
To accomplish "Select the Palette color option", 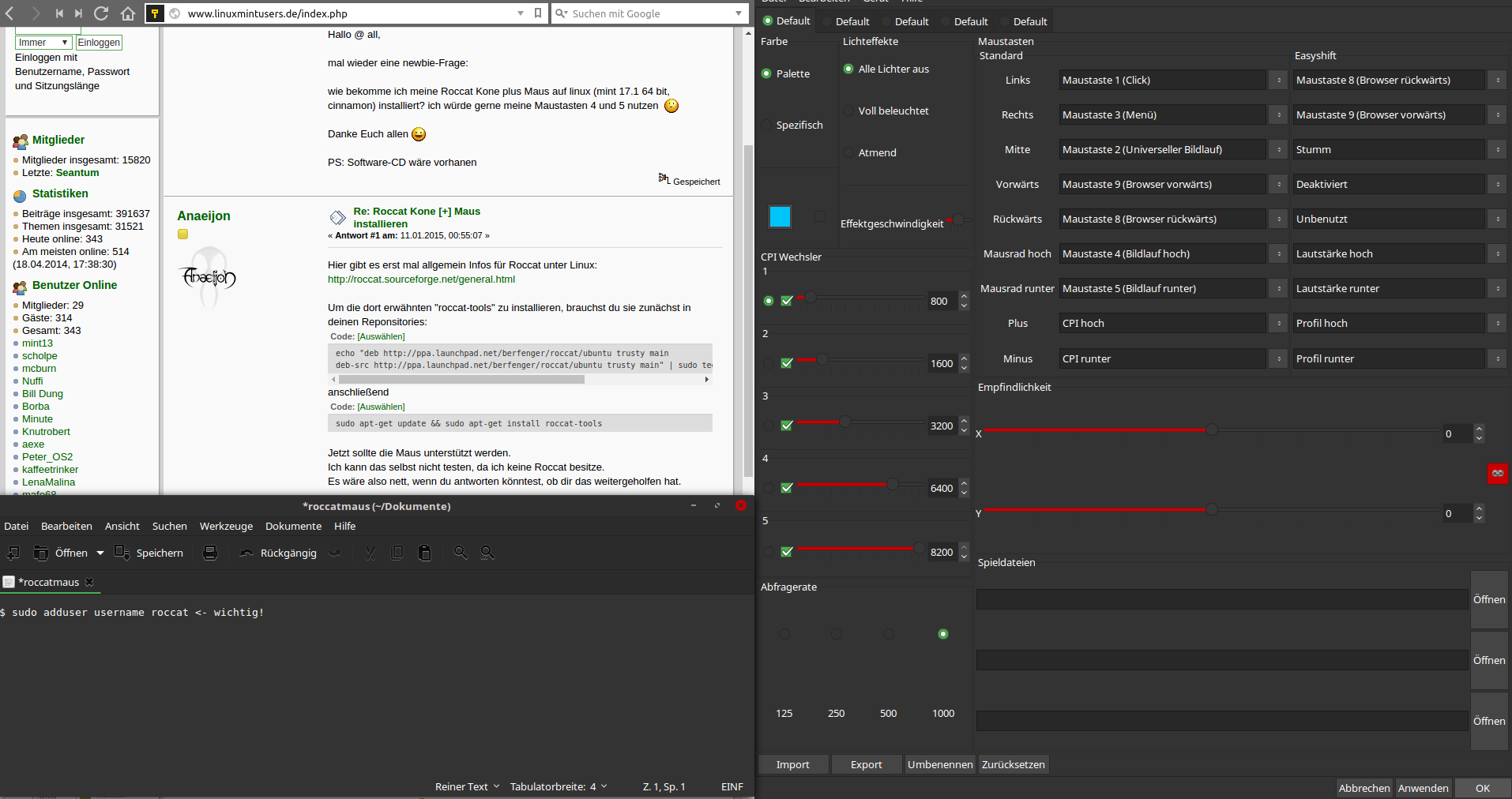I will point(766,73).
